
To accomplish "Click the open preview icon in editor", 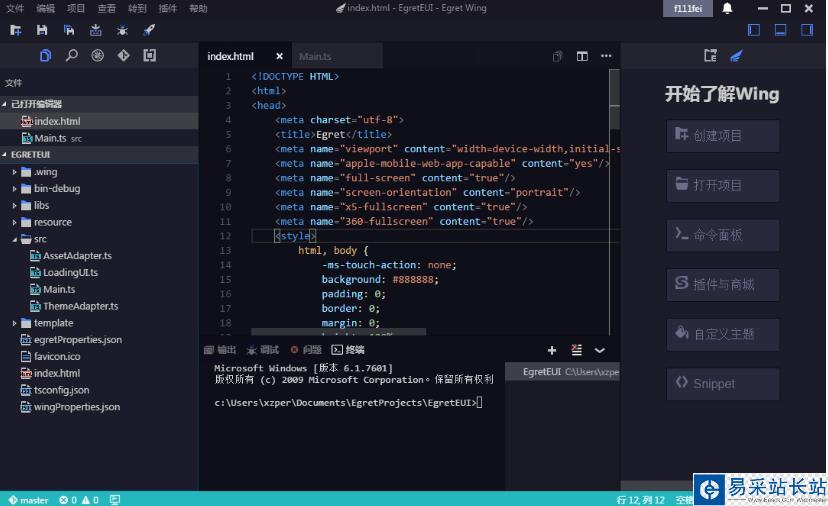I will click(557, 56).
